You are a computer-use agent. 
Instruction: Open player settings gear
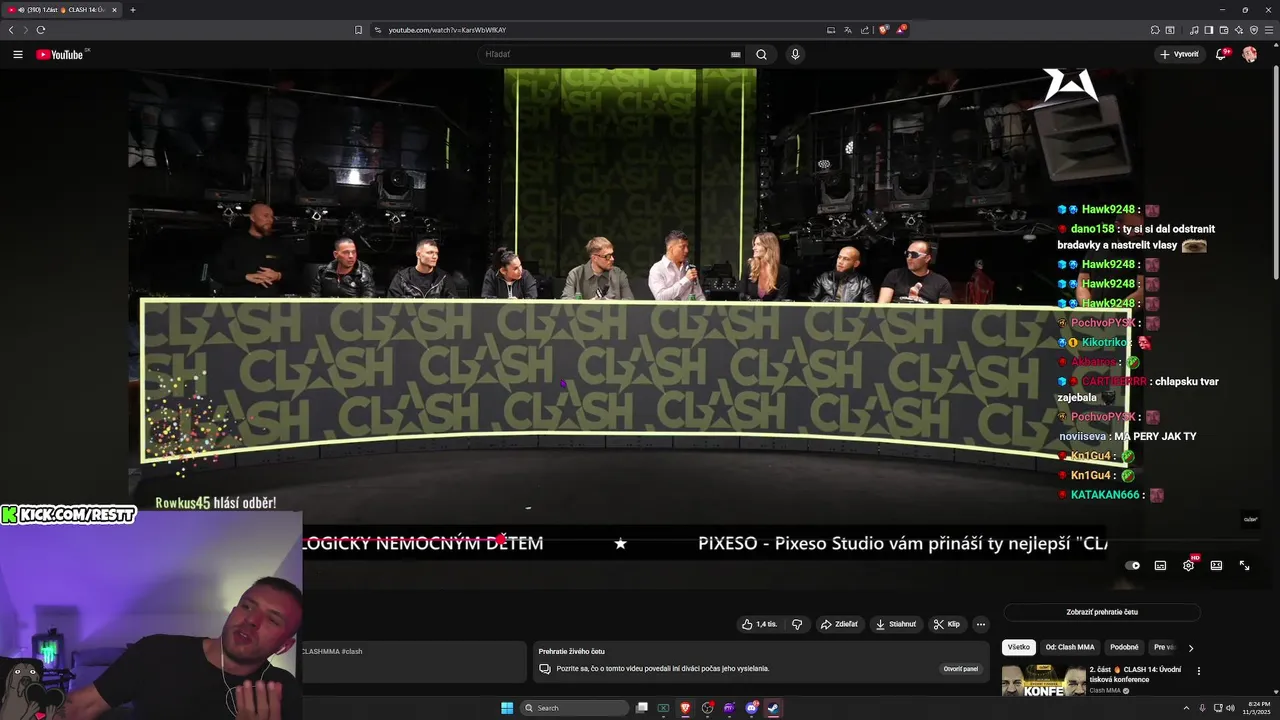(1188, 565)
